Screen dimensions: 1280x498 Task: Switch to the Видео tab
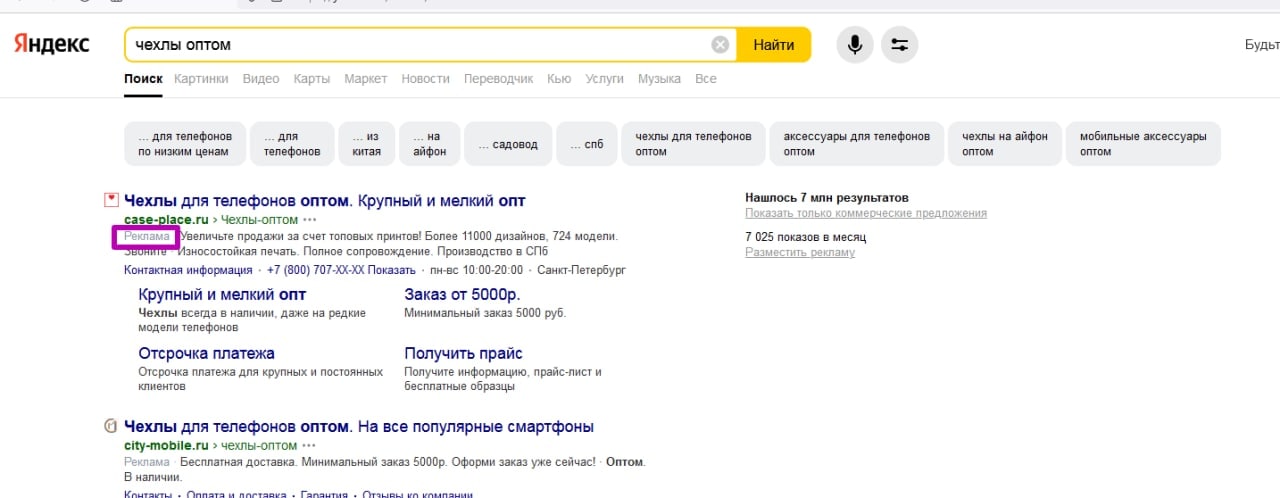(x=261, y=79)
